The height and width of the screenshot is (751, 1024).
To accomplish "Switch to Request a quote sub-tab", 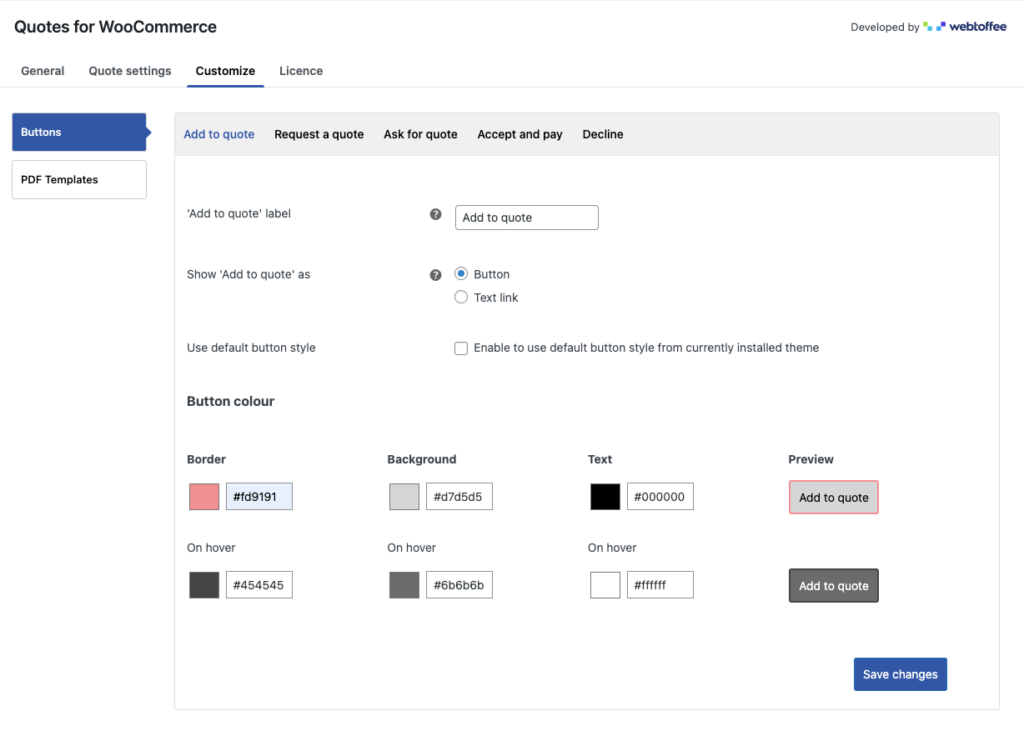I will click(x=319, y=134).
